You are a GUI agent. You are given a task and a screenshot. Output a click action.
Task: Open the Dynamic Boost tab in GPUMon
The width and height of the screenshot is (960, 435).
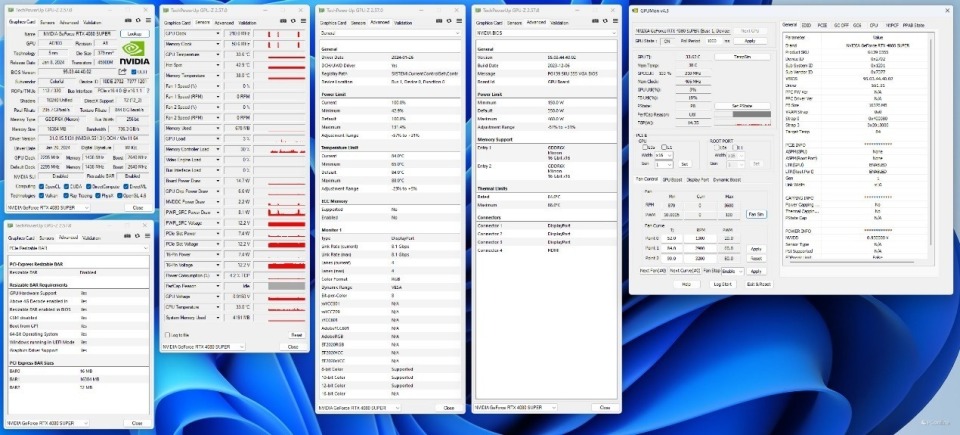[x=726, y=180]
